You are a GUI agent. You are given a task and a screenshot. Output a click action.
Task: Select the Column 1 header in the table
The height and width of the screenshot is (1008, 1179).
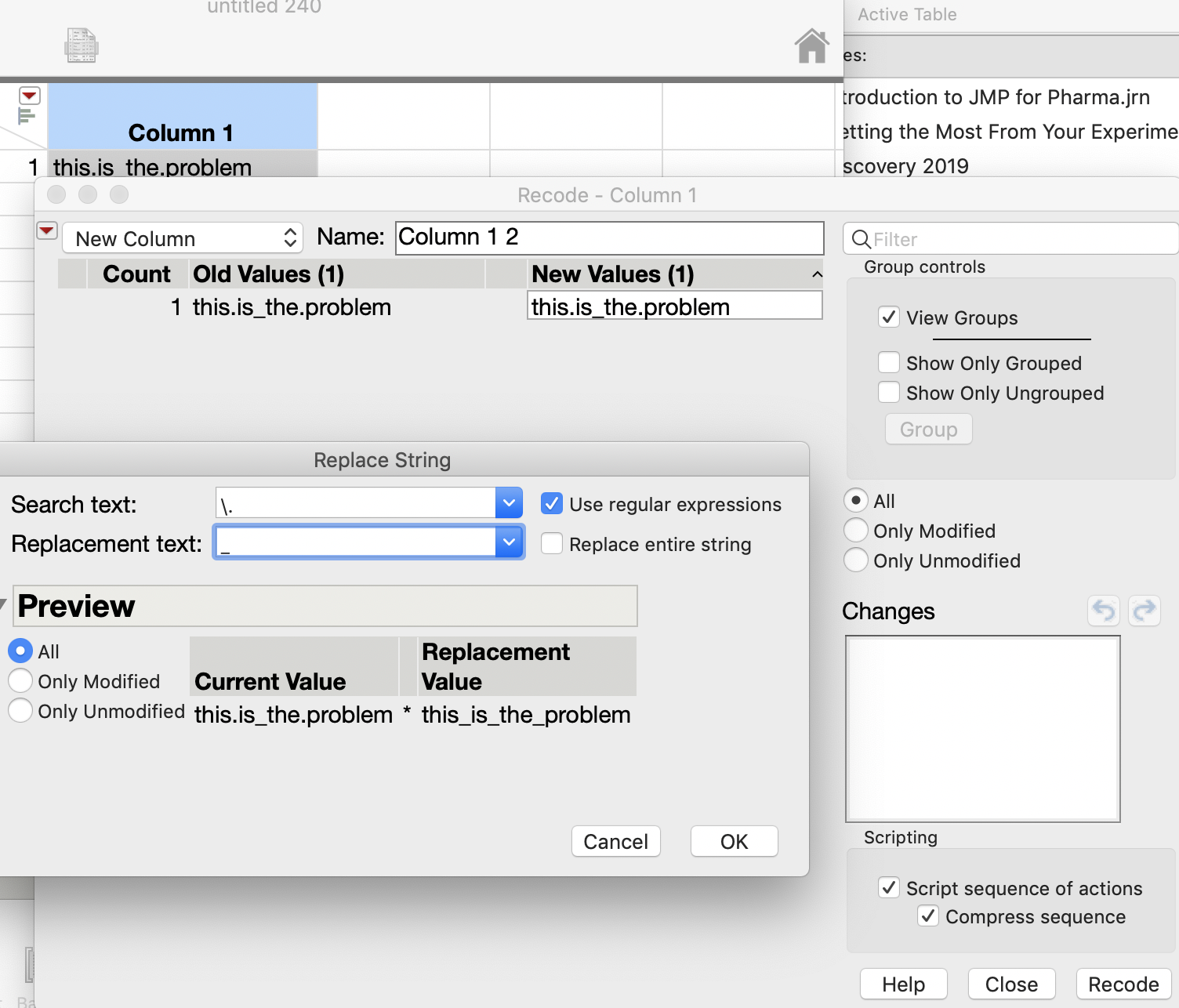[181, 132]
